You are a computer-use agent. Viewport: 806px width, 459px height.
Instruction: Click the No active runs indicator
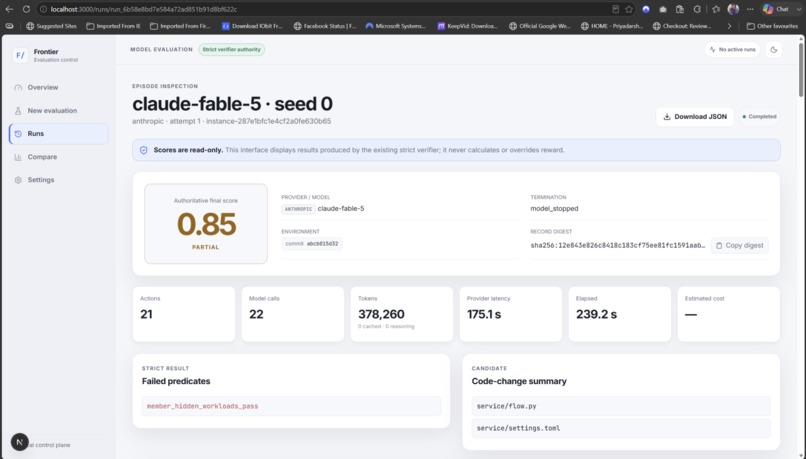pyautogui.click(x=732, y=50)
